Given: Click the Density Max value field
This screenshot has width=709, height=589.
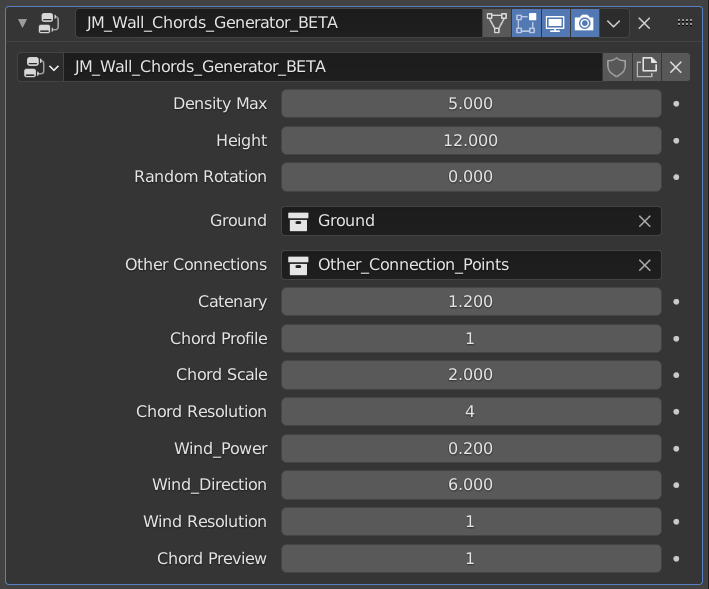Looking at the screenshot, I should pos(471,104).
